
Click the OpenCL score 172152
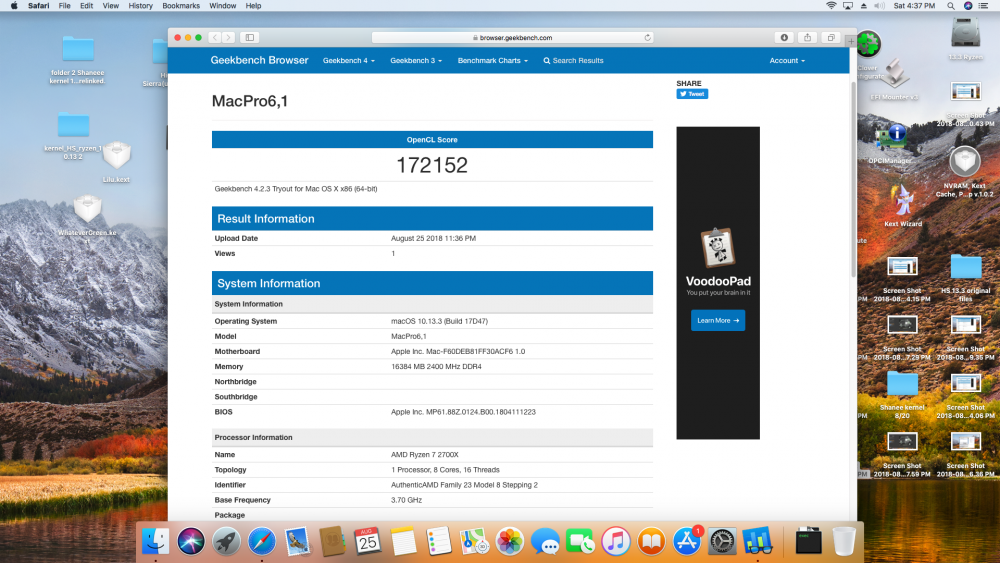coord(432,165)
